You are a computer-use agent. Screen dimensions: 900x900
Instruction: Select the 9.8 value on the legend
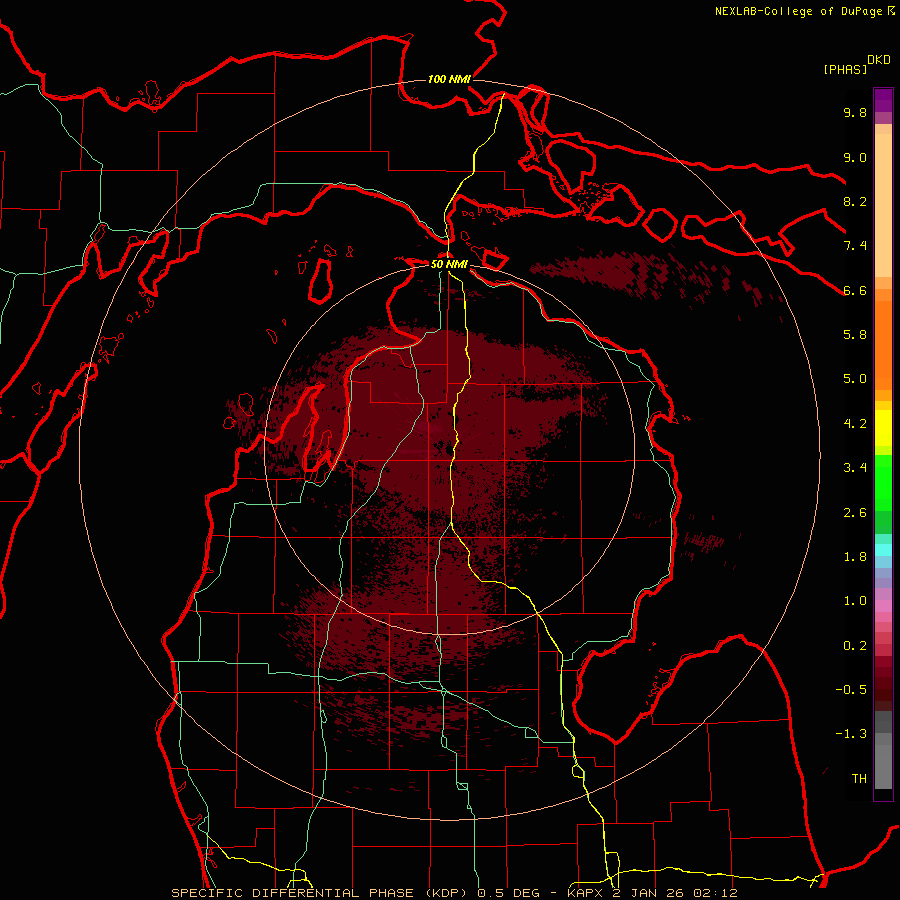coord(855,112)
